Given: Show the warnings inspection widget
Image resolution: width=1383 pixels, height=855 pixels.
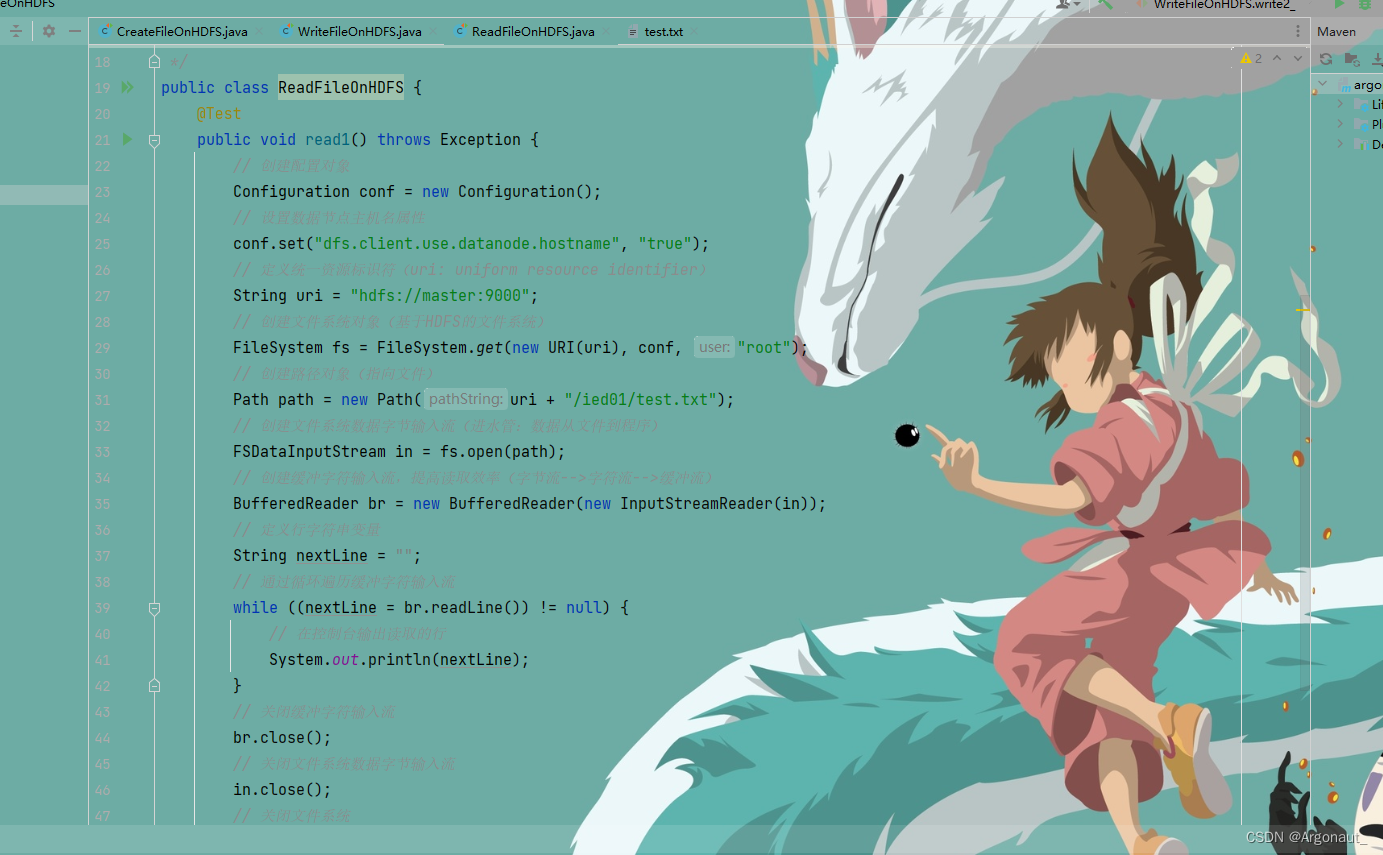Looking at the screenshot, I should tap(1251, 59).
